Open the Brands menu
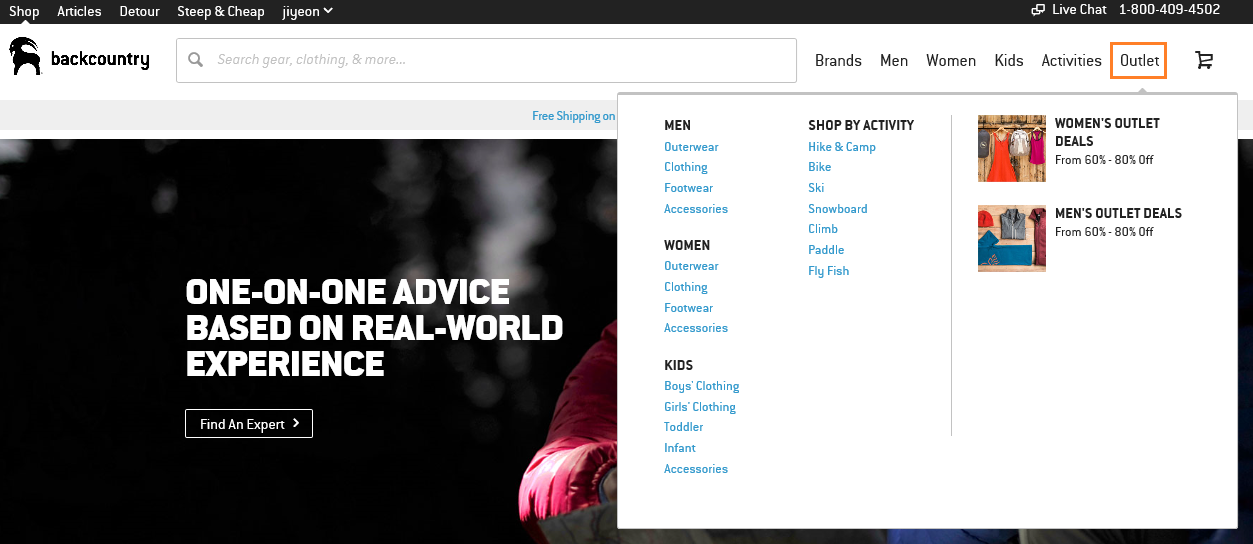This screenshot has width=1253, height=544. [x=838, y=61]
